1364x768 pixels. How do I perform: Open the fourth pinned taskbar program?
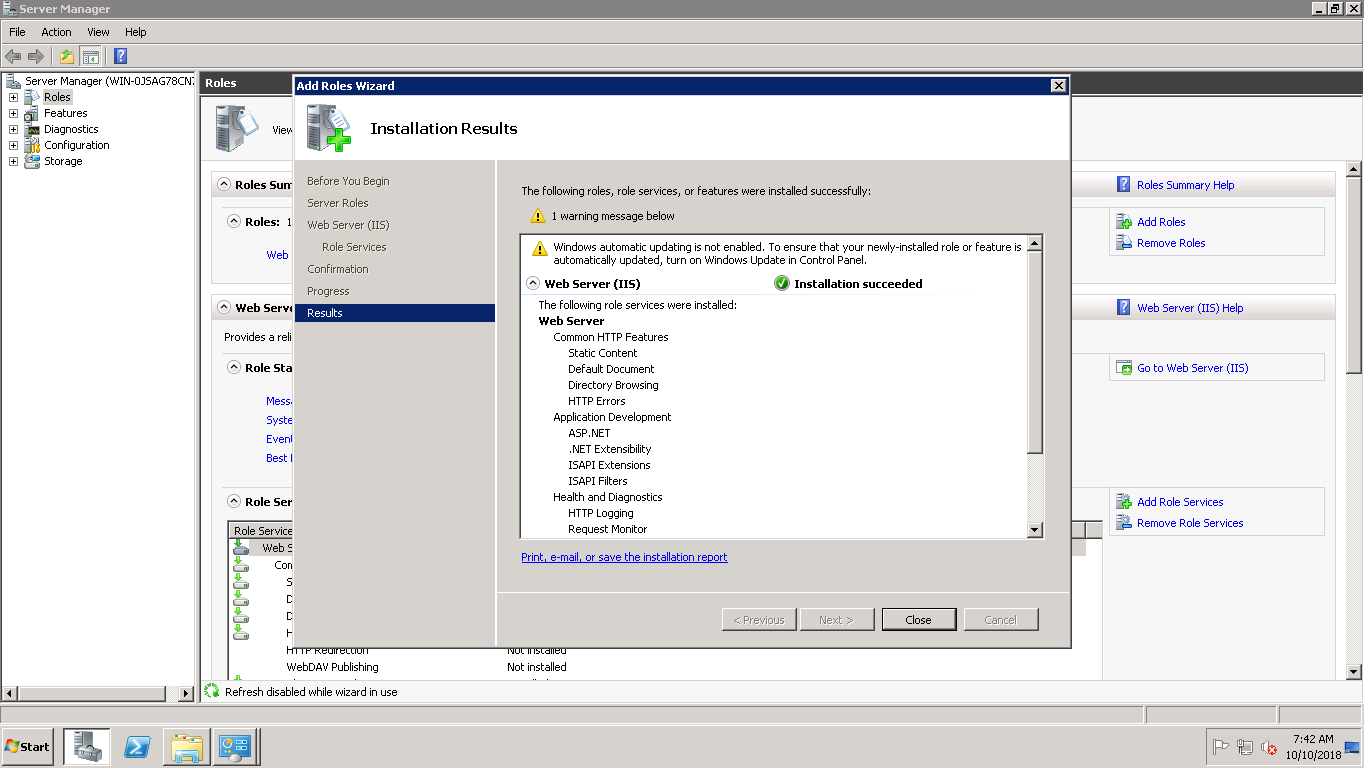(x=237, y=746)
